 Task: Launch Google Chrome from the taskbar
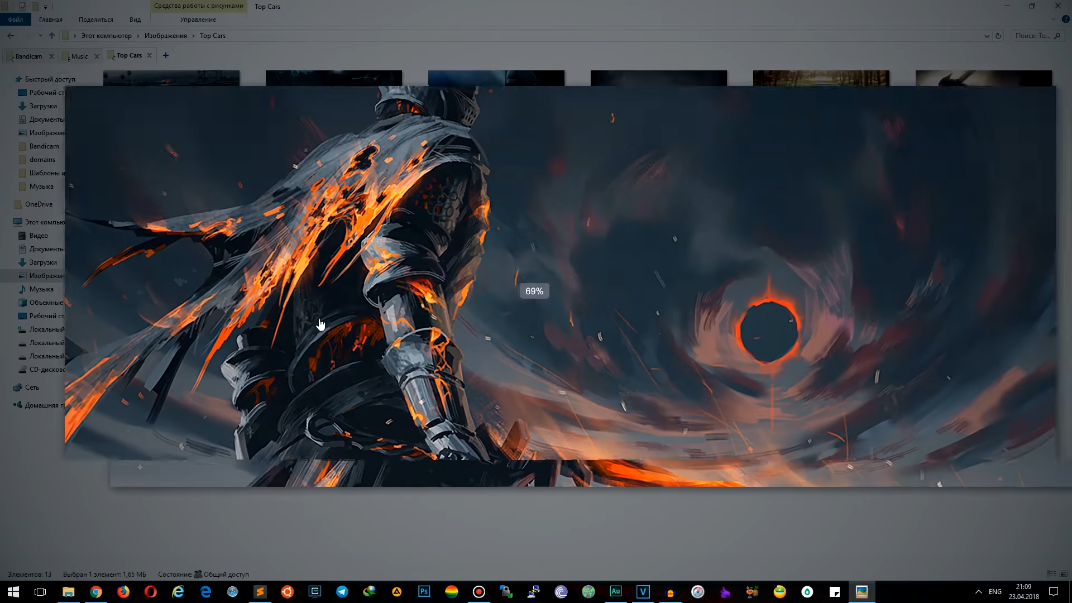click(96, 591)
